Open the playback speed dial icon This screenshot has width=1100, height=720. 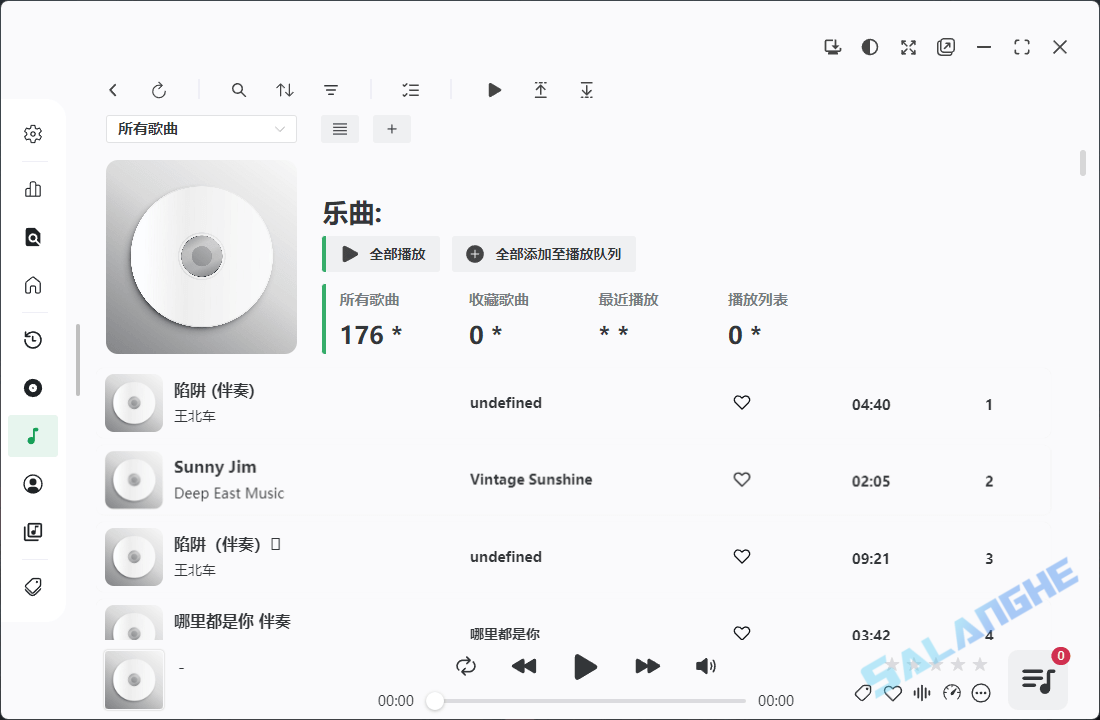point(951,692)
